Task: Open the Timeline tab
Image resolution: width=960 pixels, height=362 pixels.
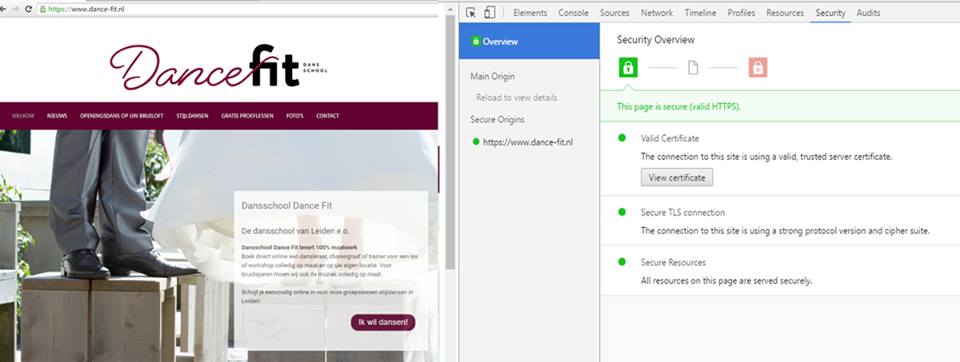Action: click(700, 13)
